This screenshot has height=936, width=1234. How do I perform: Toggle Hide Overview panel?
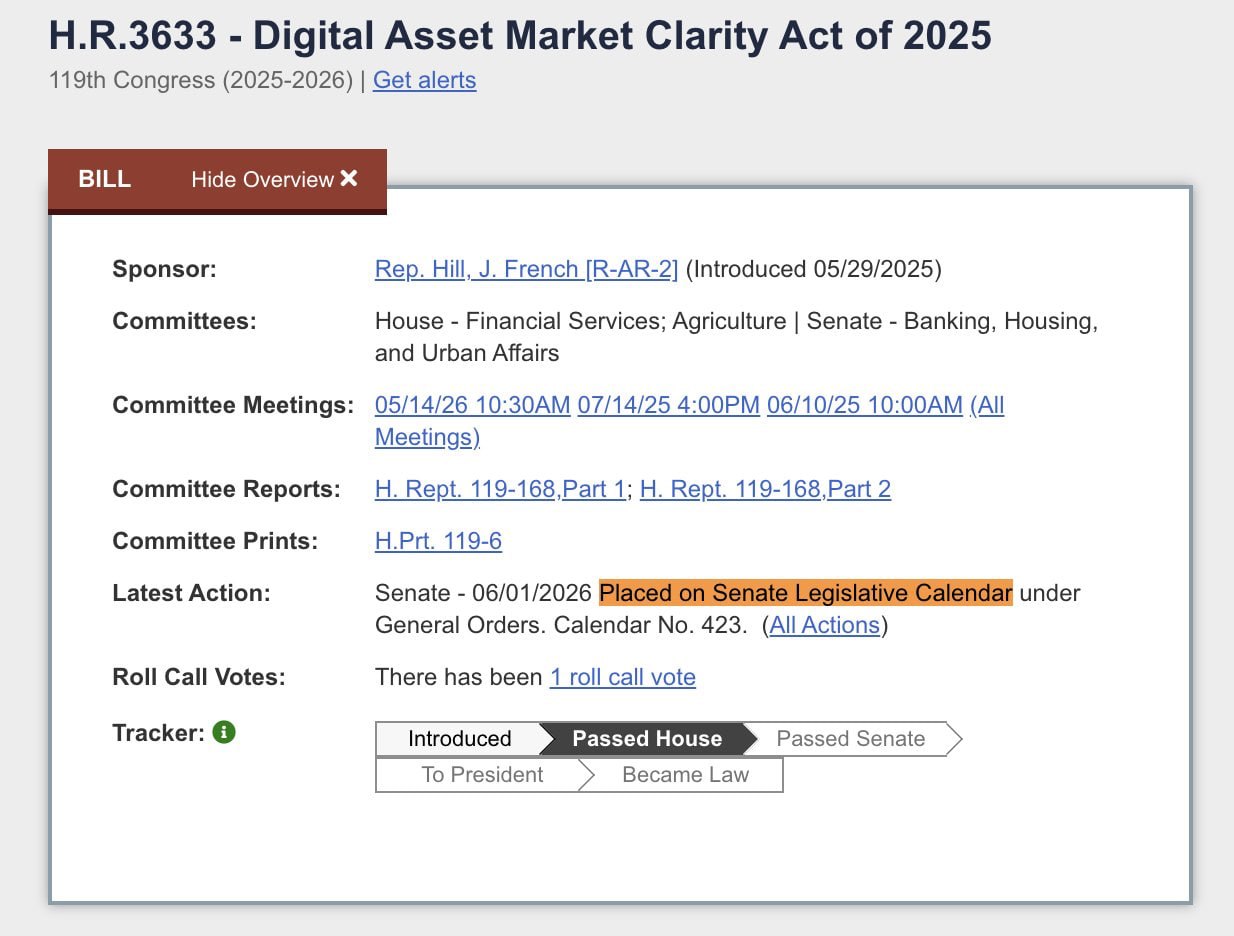pos(274,180)
